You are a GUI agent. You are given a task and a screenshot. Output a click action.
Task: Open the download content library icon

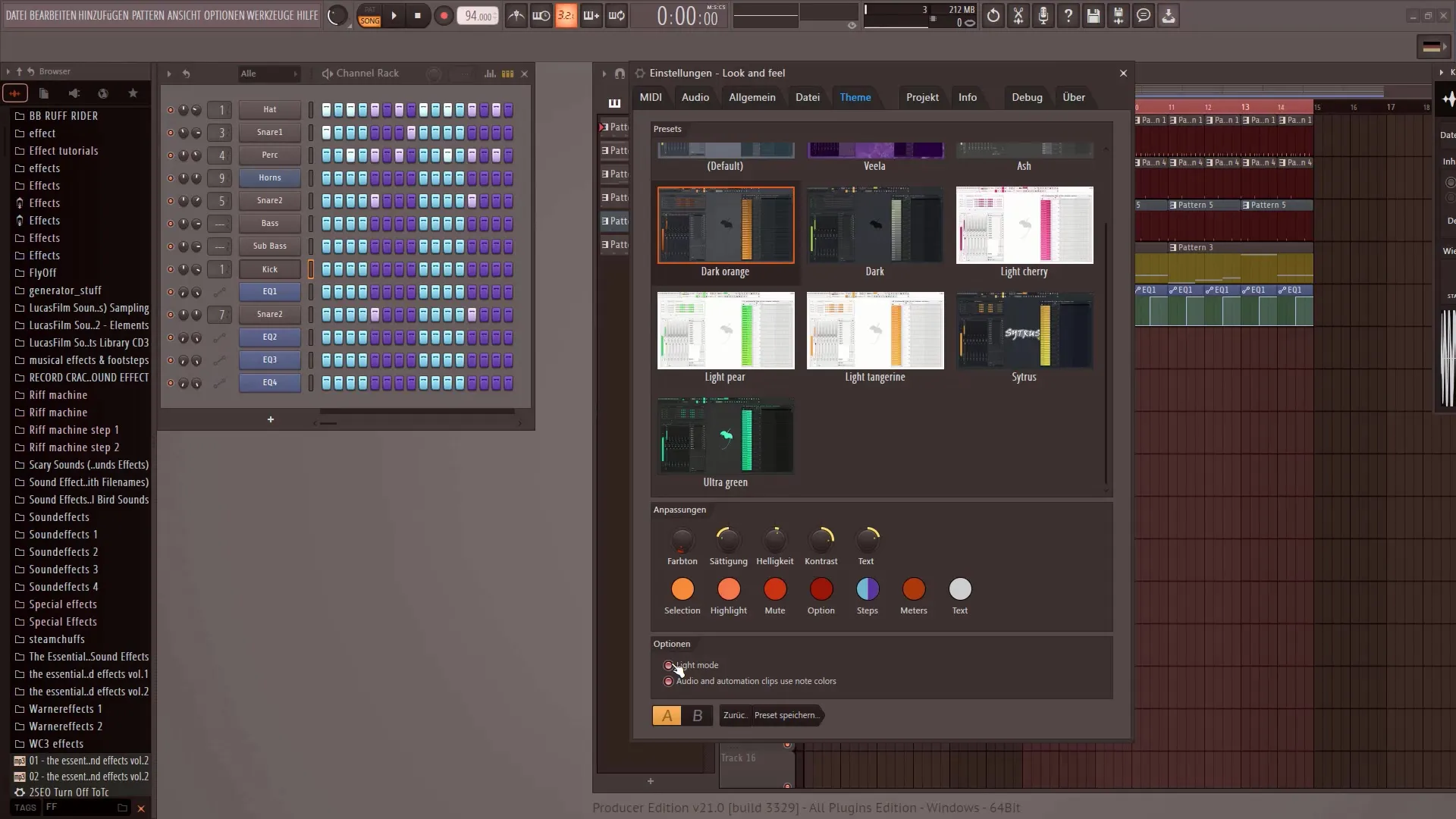pos(1169,15)
